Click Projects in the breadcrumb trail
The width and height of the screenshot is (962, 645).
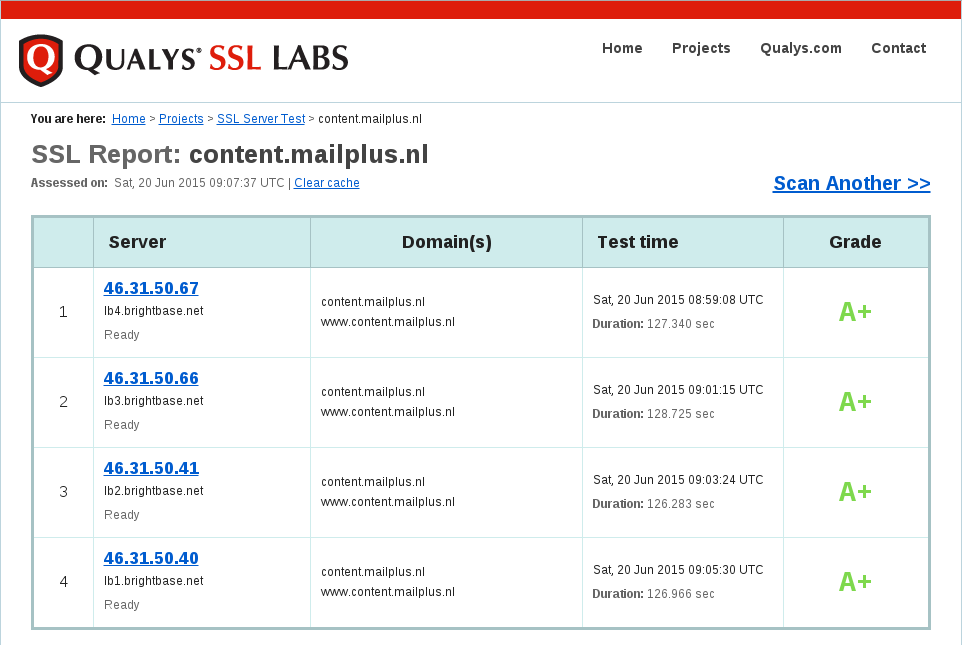click(x=180, y=118)
